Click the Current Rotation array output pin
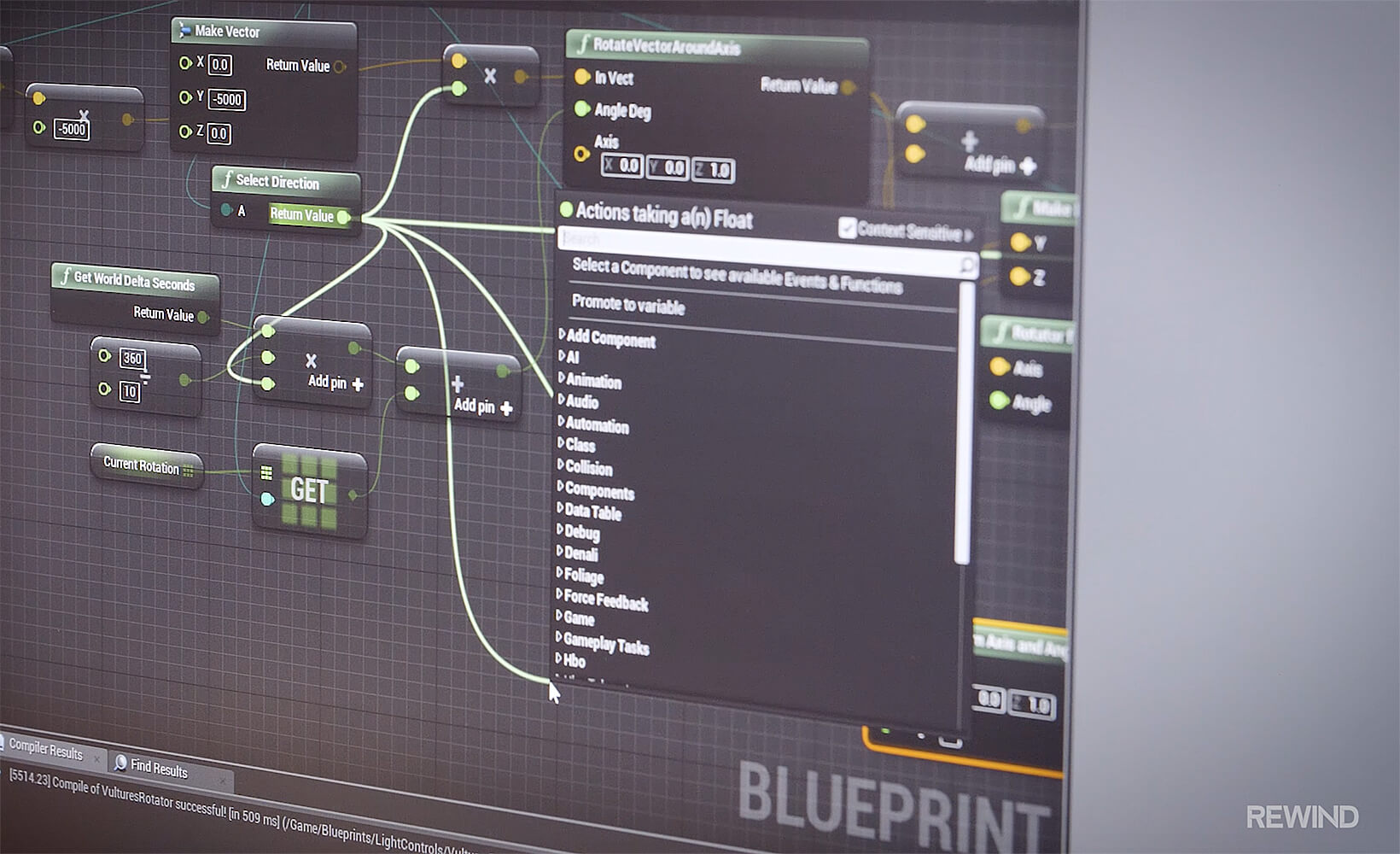 [188, 471]
